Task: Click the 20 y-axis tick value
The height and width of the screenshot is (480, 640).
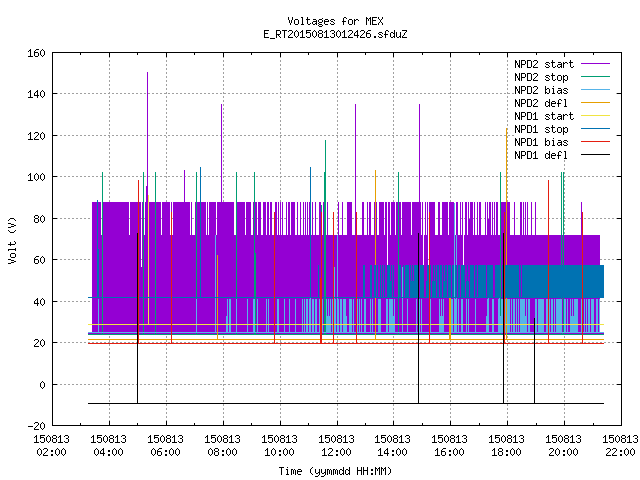Action: [x=39, y=343]
